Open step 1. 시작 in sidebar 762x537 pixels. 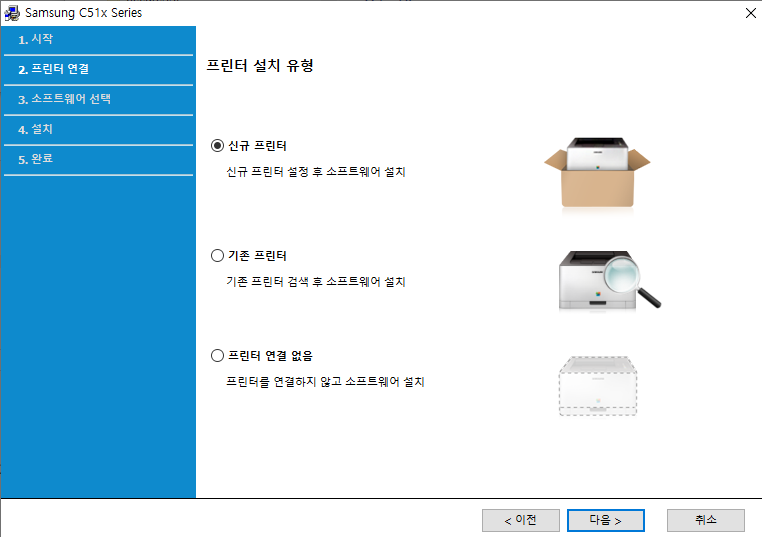coord(99,39)
